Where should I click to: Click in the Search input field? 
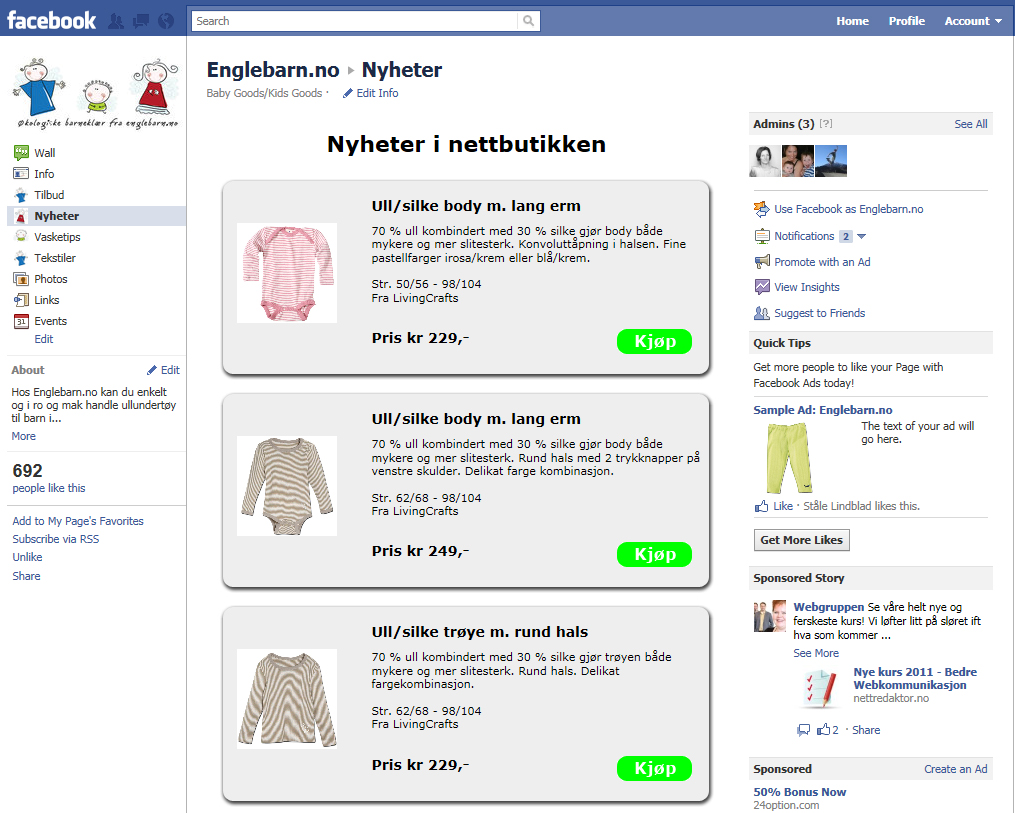[x=355, y=21]
